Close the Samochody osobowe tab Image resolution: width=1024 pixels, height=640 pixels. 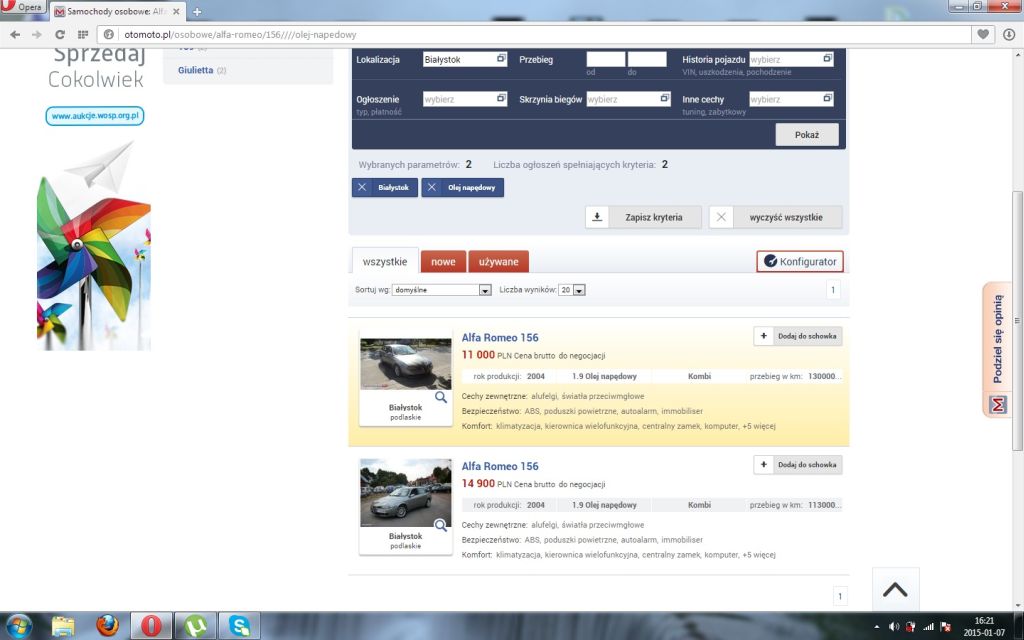pyautogui.click(x=176, y=12)
